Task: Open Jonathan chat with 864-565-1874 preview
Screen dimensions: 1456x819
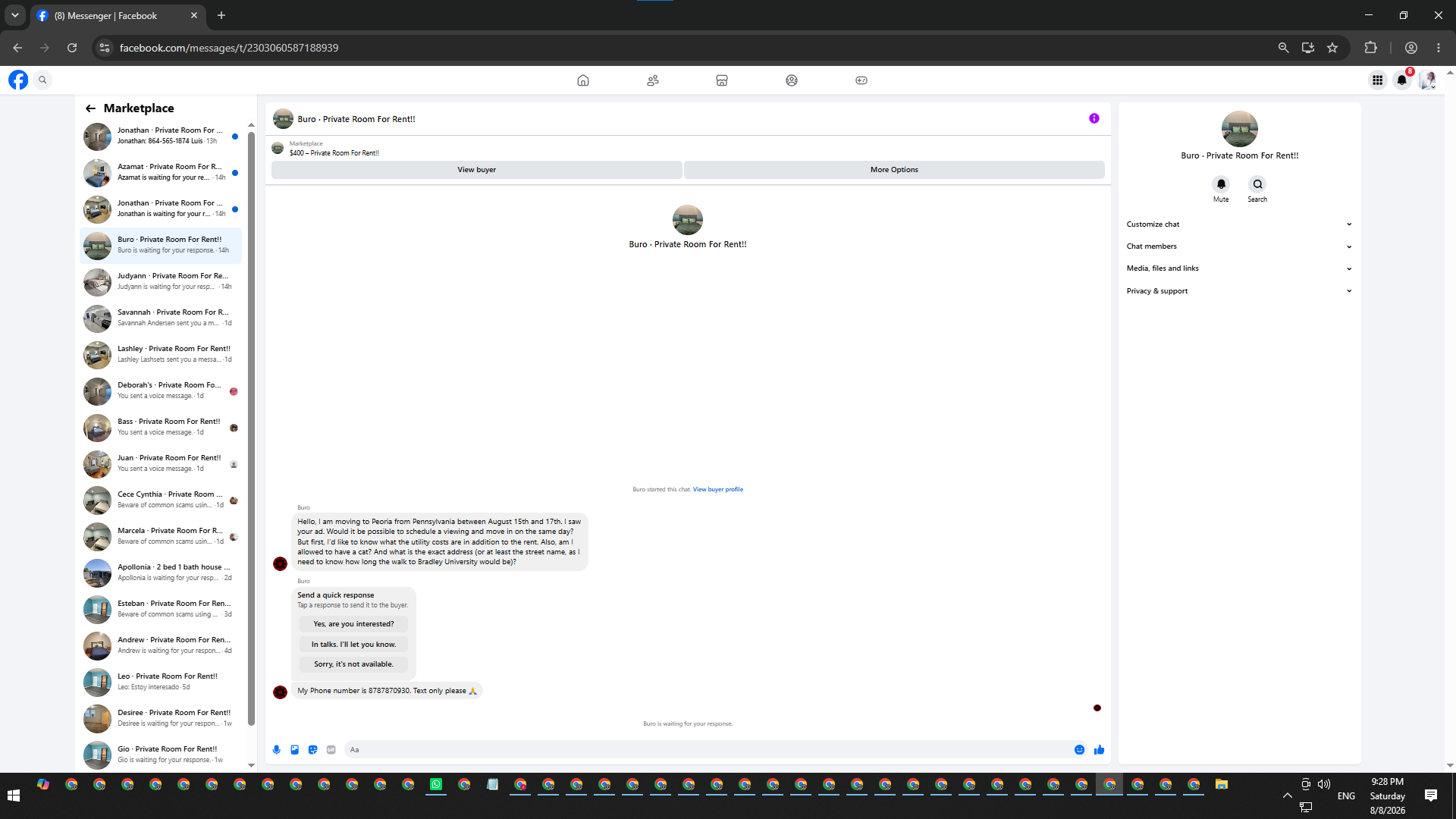Action: 161,136
